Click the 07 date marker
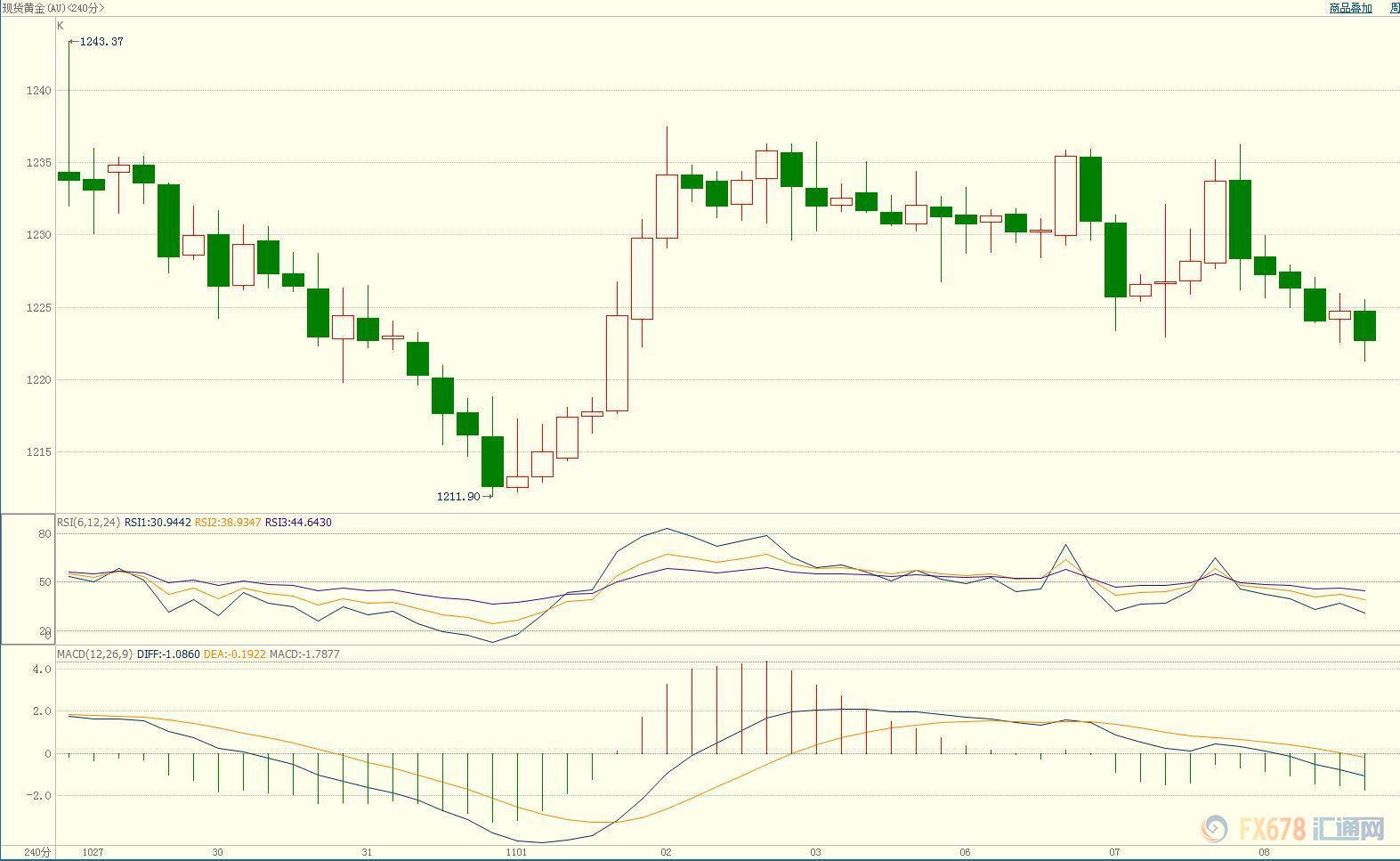Screen dimensions: 1400x861 coord(1114,852)
